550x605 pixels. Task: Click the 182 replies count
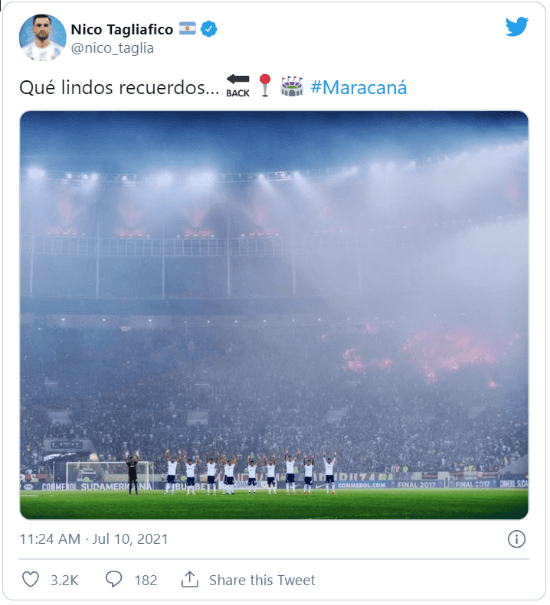146,580
